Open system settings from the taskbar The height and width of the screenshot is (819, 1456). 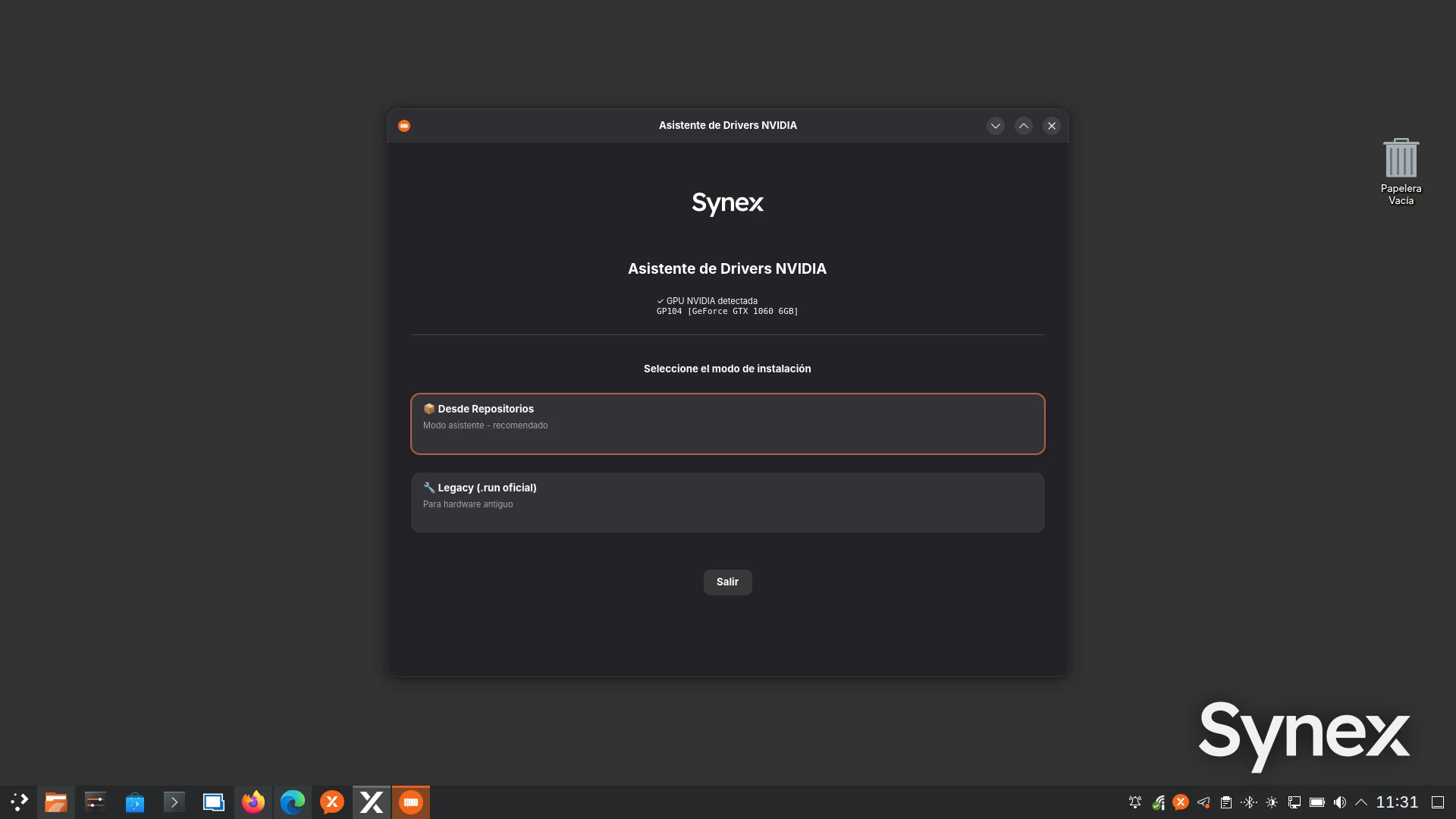click(x=95, y=802)
